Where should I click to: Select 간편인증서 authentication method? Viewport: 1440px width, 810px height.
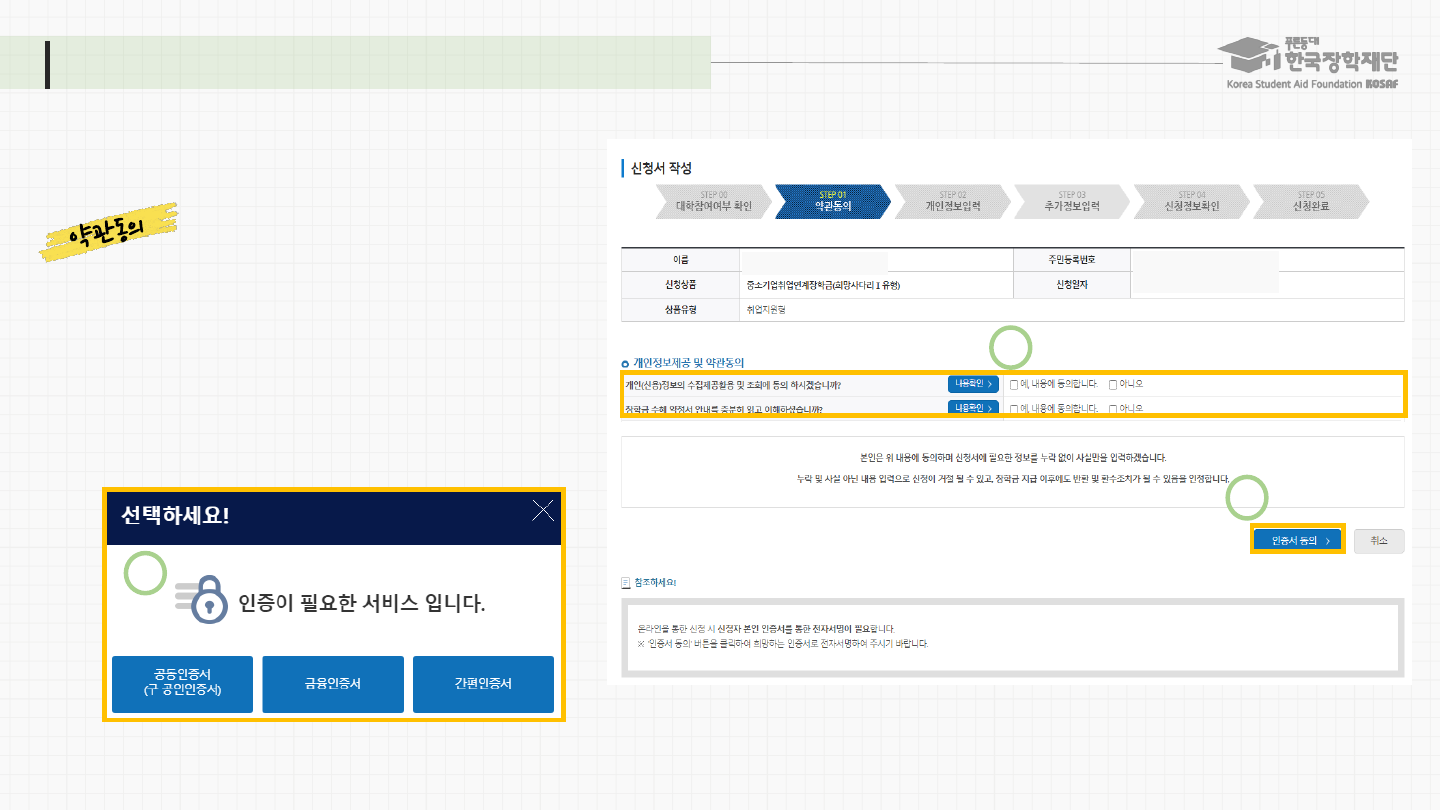tap(483, 684)
